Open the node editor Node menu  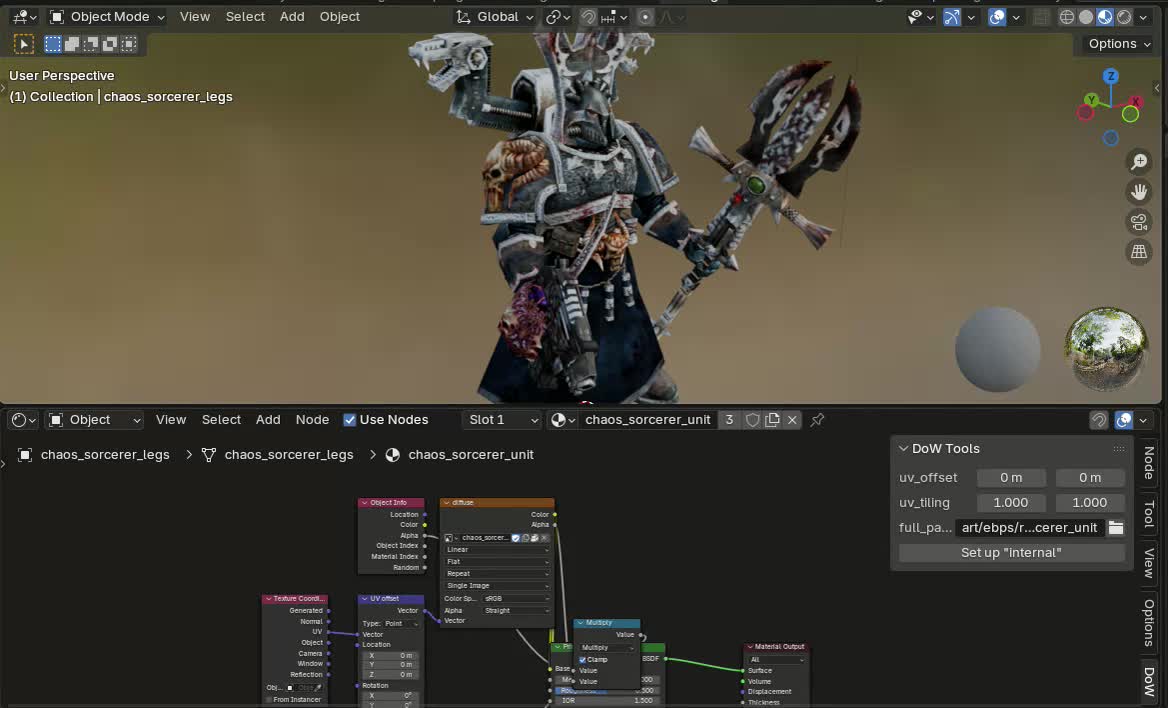[312, 420]
